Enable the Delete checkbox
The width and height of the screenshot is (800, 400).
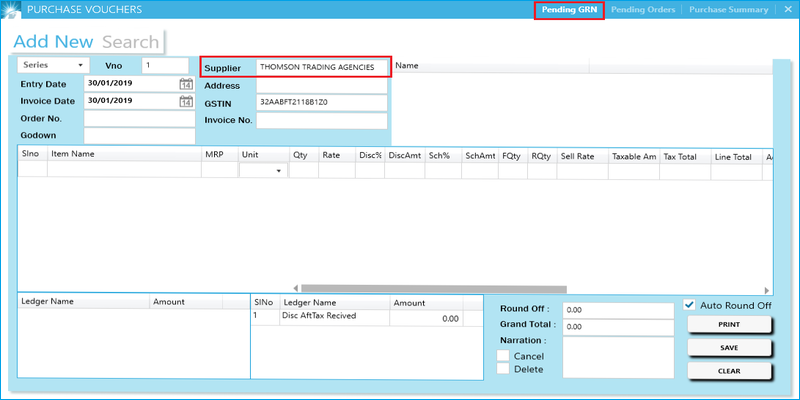(503, 369)
